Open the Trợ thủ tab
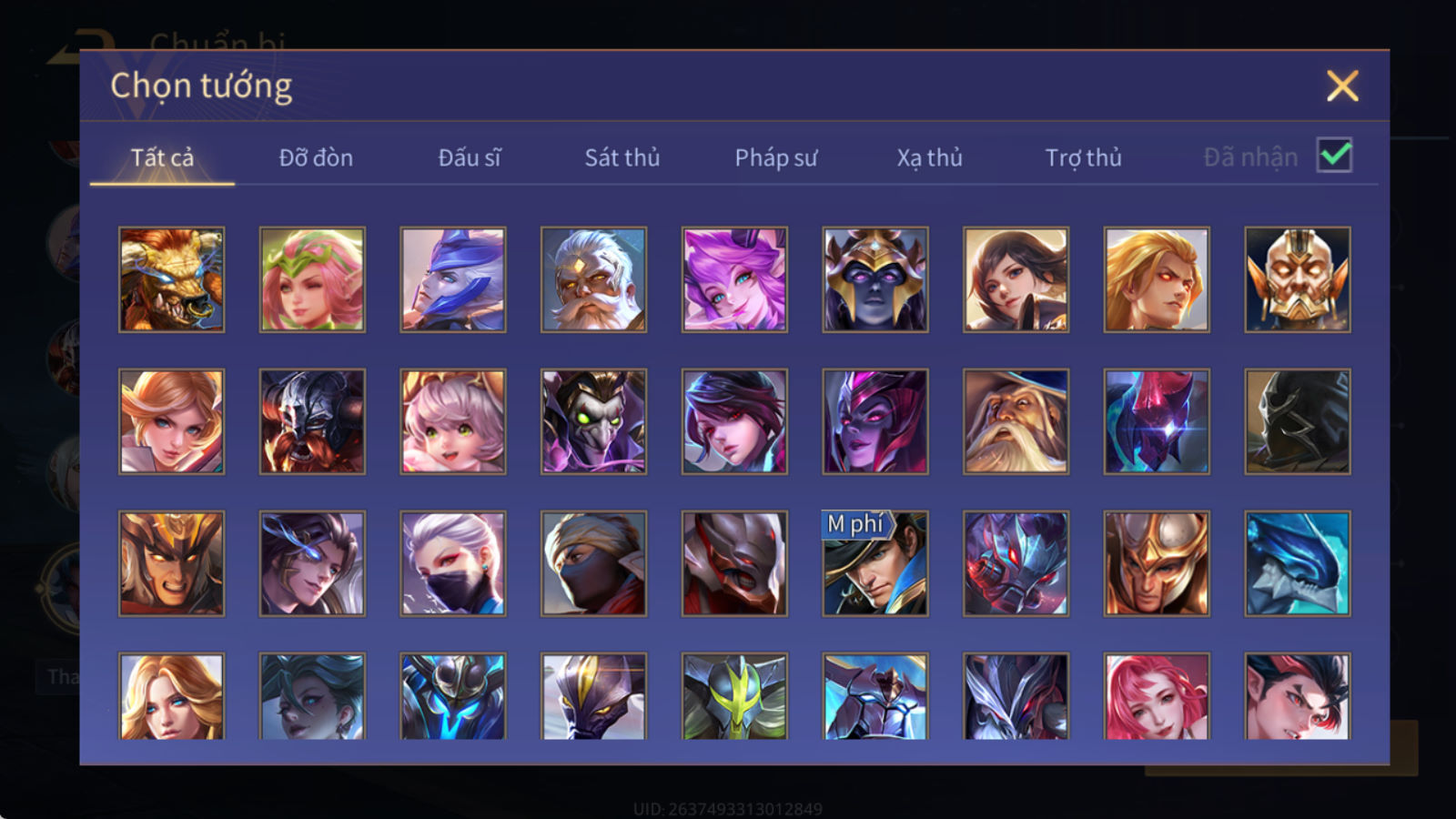 (x=1083, y=157)
